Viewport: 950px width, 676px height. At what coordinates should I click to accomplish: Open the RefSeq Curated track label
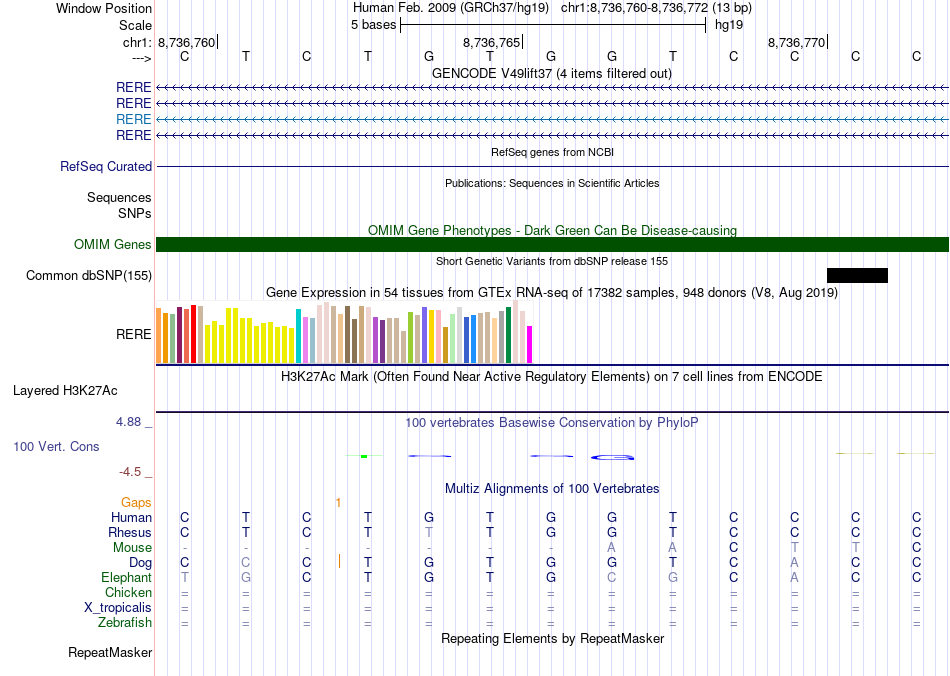point(106,167)
